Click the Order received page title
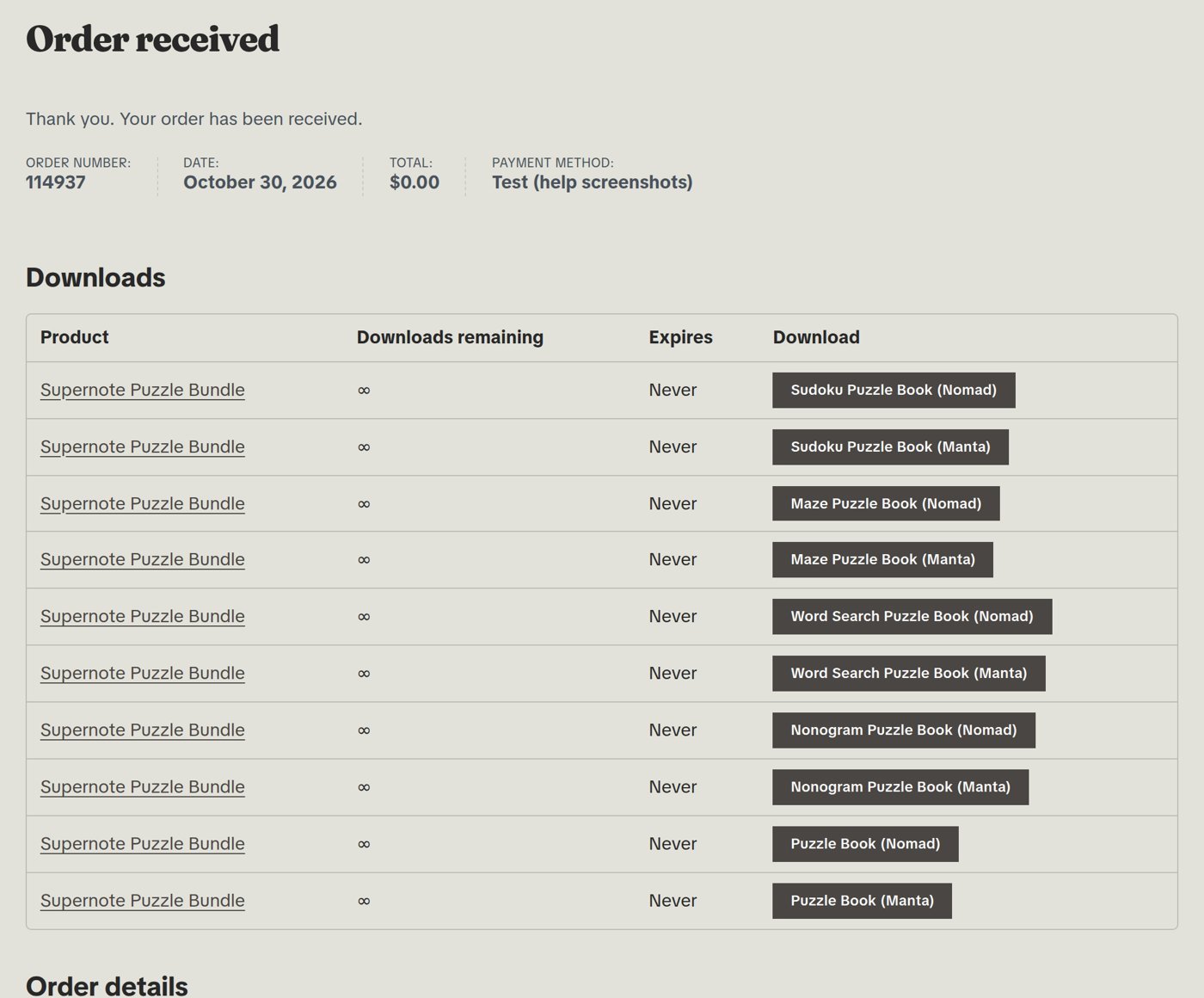This screenshot has height=998, width=1204. [x=152, y=39]
